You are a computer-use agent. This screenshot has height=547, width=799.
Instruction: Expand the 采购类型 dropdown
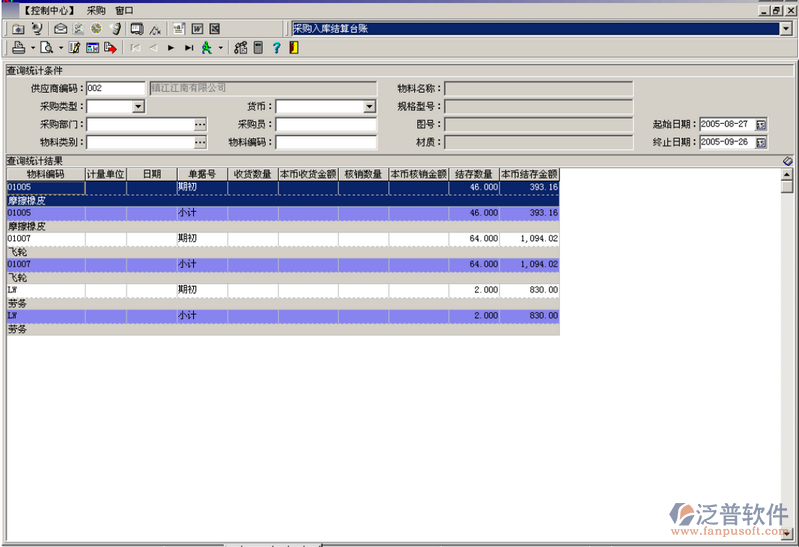137,107
